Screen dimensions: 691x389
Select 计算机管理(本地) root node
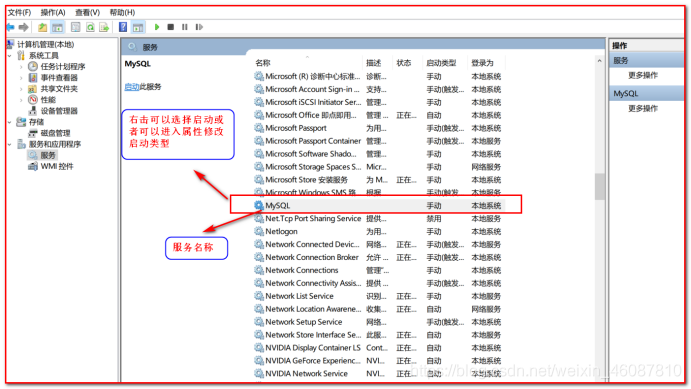coord(45,44)
